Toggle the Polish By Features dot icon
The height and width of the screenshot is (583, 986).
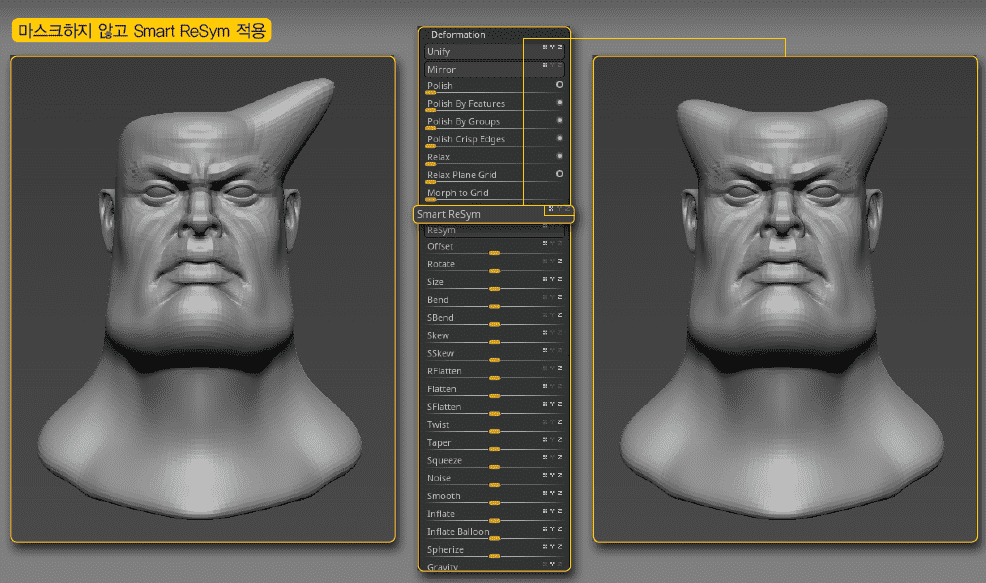tap(559, 102)
